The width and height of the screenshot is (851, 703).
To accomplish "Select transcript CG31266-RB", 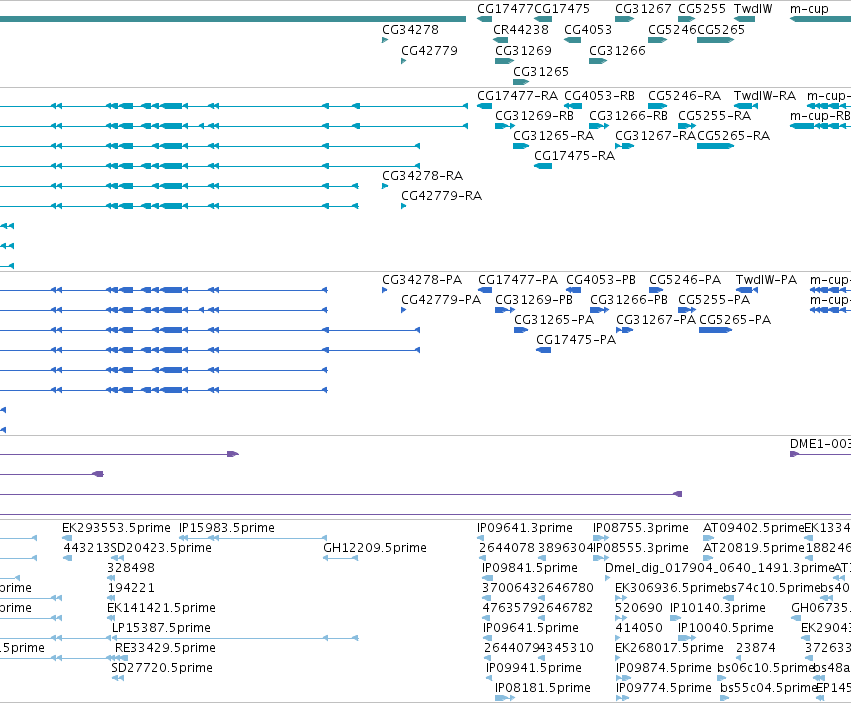I will coord(628,116).
